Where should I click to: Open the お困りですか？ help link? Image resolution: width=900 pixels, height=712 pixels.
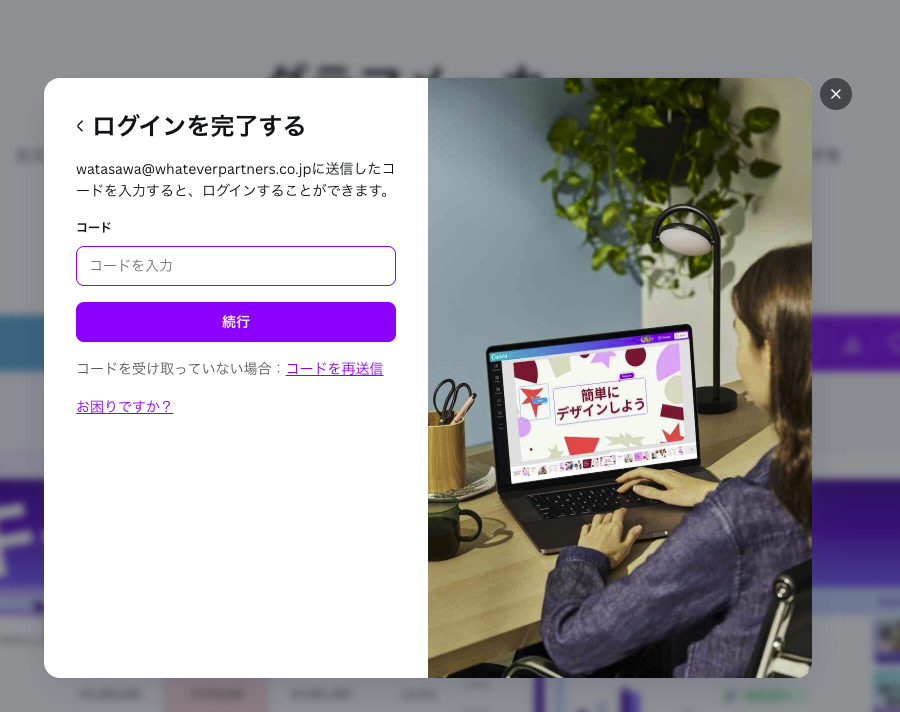pyautogui.click(x=124, y=406)
